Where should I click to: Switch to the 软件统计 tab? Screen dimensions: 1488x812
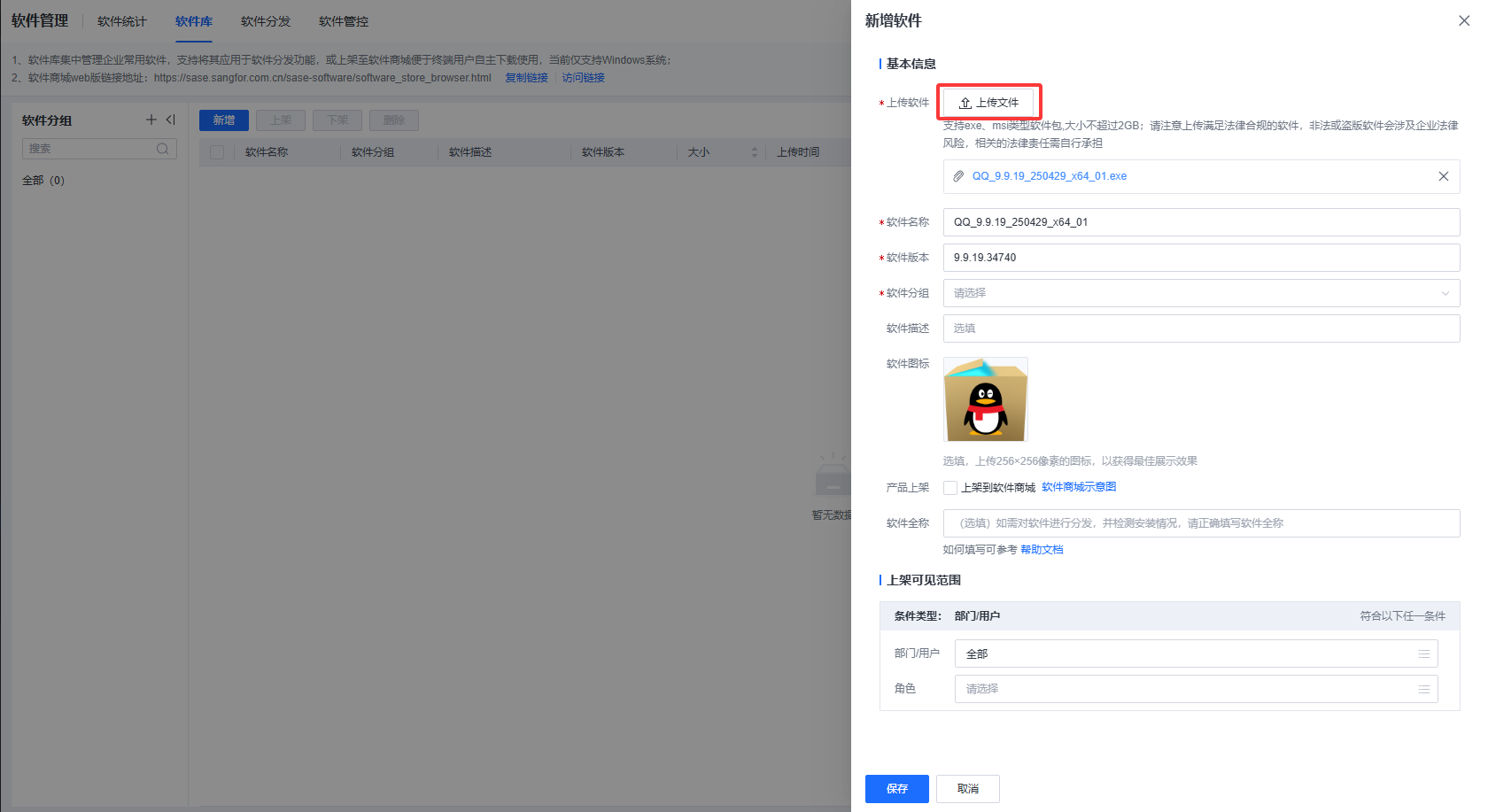122,21
